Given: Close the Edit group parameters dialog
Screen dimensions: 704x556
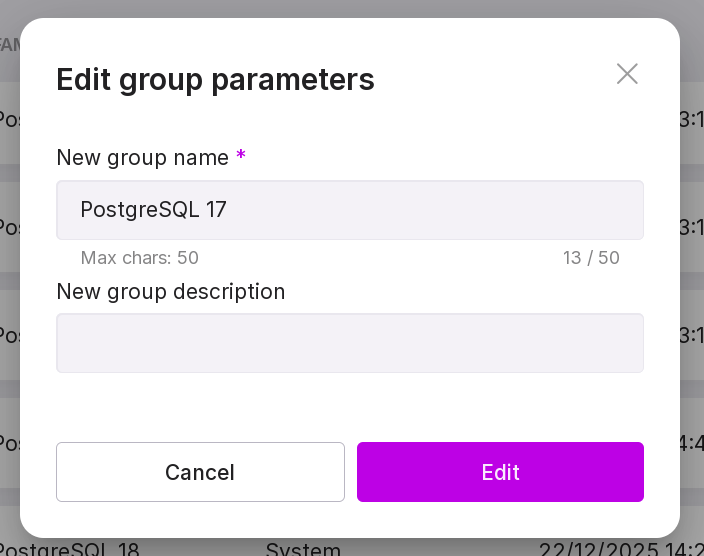Looking at the screenshot, I should 627,74.
